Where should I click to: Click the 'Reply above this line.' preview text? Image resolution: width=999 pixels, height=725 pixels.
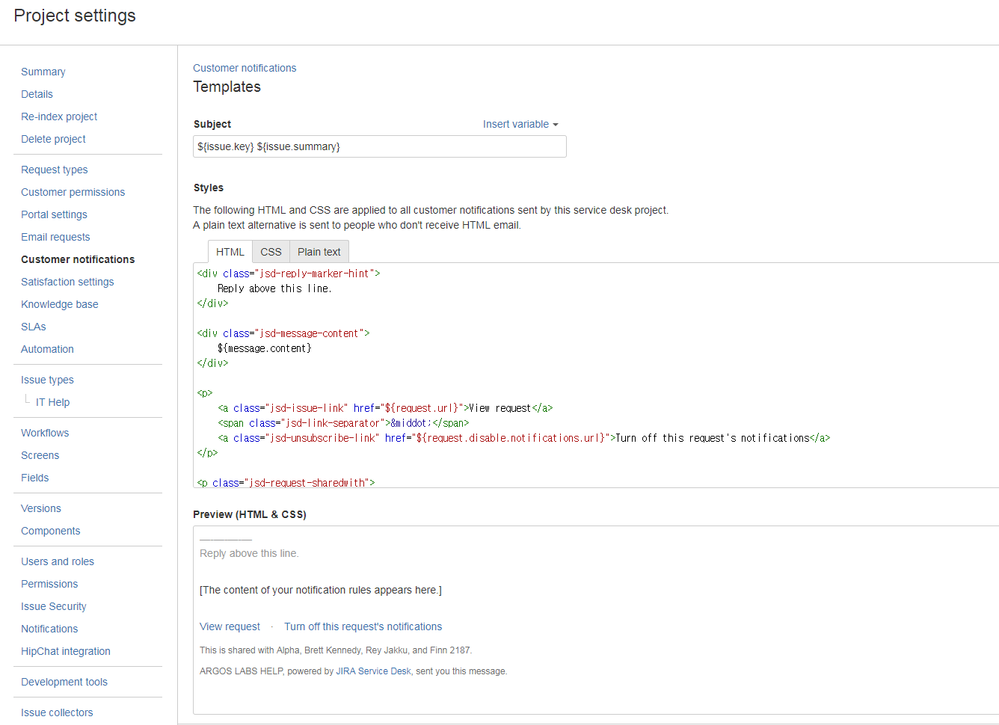pos(249,554)
